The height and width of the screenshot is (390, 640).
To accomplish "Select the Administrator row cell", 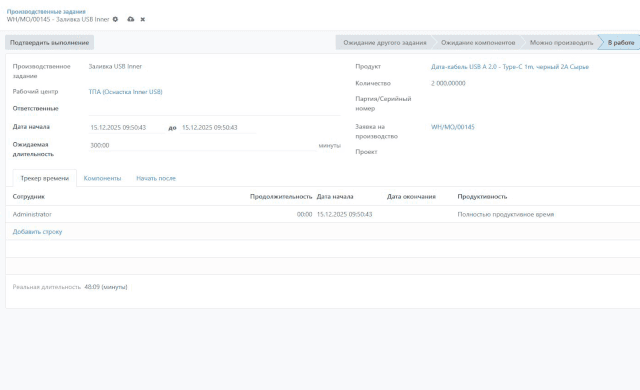I will point(32,214).
